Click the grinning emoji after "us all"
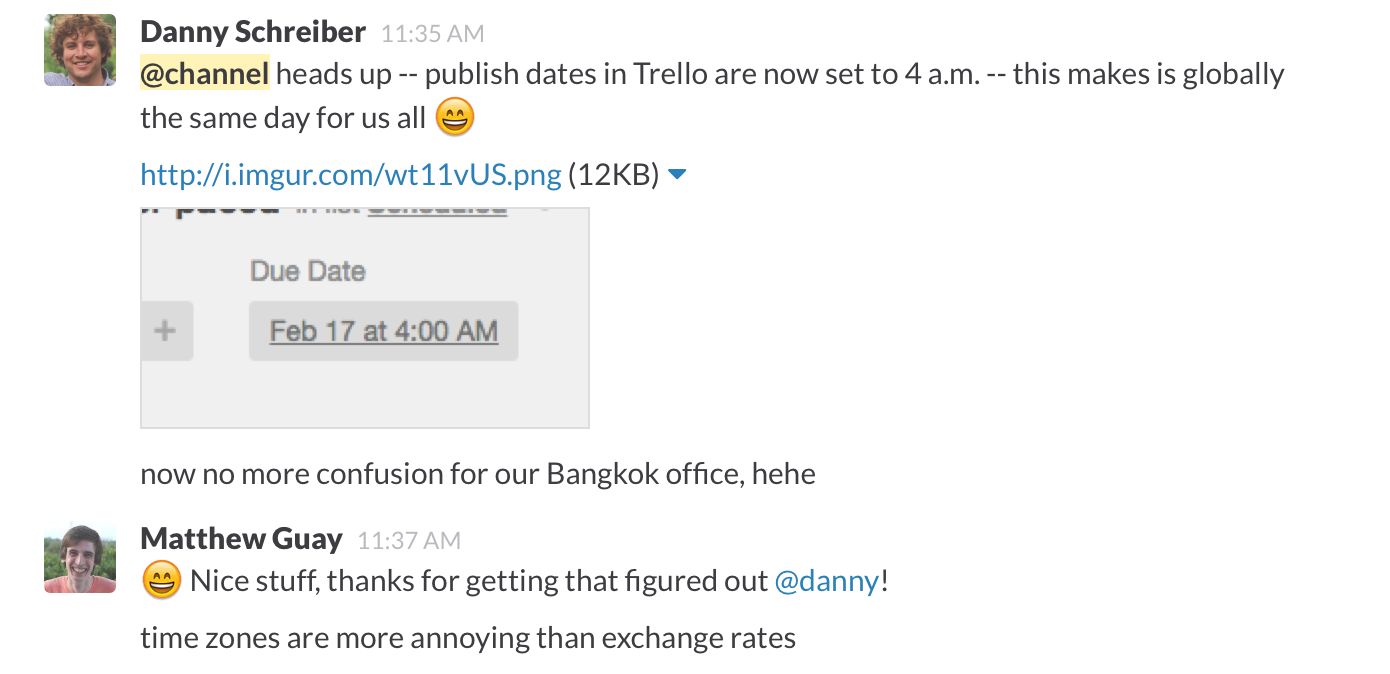The width and height of the screenshot is (1390, 674). [x=455, y=119]
